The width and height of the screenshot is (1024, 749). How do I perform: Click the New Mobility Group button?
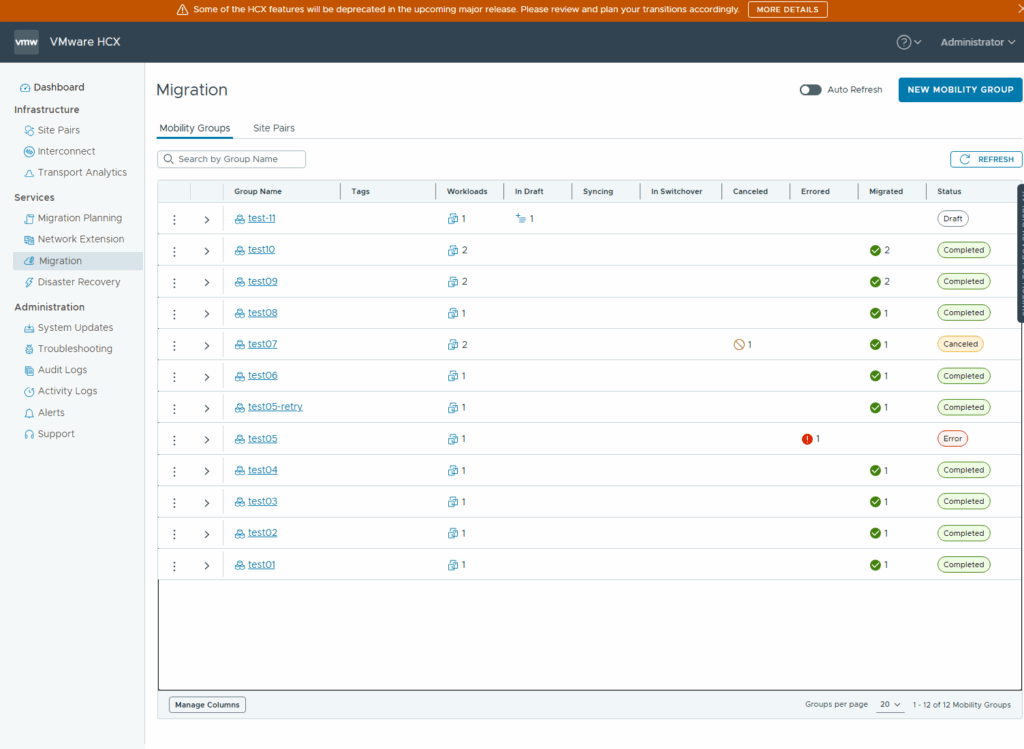960,90
